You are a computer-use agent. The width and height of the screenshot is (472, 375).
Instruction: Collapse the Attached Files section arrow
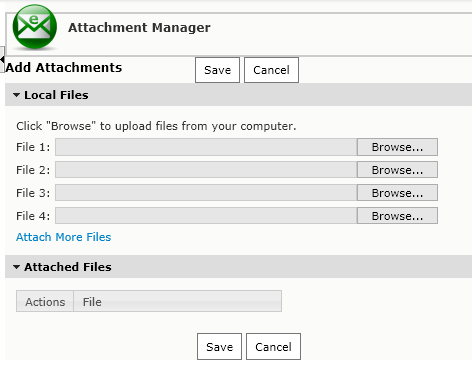[16, 267]
